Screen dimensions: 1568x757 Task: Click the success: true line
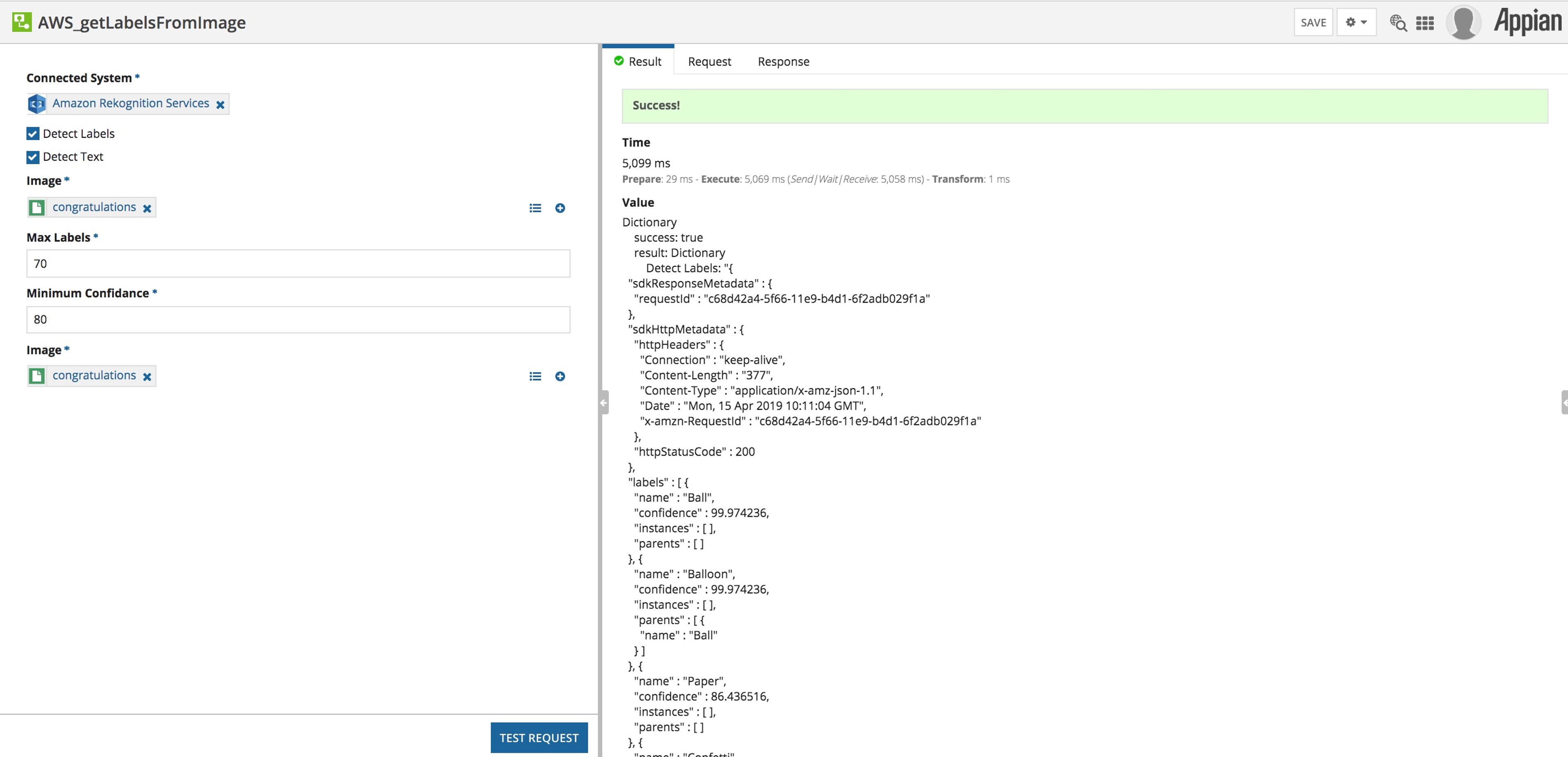pyautogui.click(x=668, y=237)
